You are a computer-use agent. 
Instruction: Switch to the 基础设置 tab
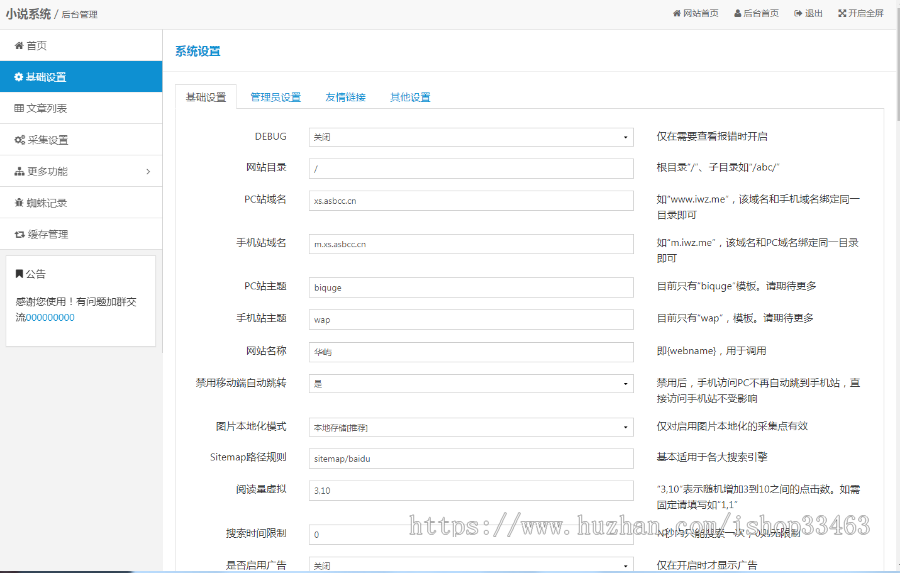[206, 97]
